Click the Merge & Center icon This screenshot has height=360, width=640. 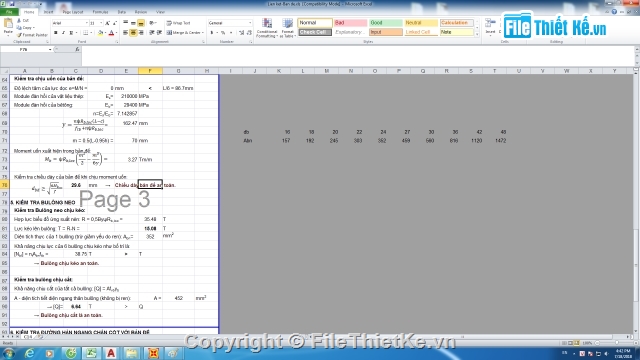click(x=184, y=33)
